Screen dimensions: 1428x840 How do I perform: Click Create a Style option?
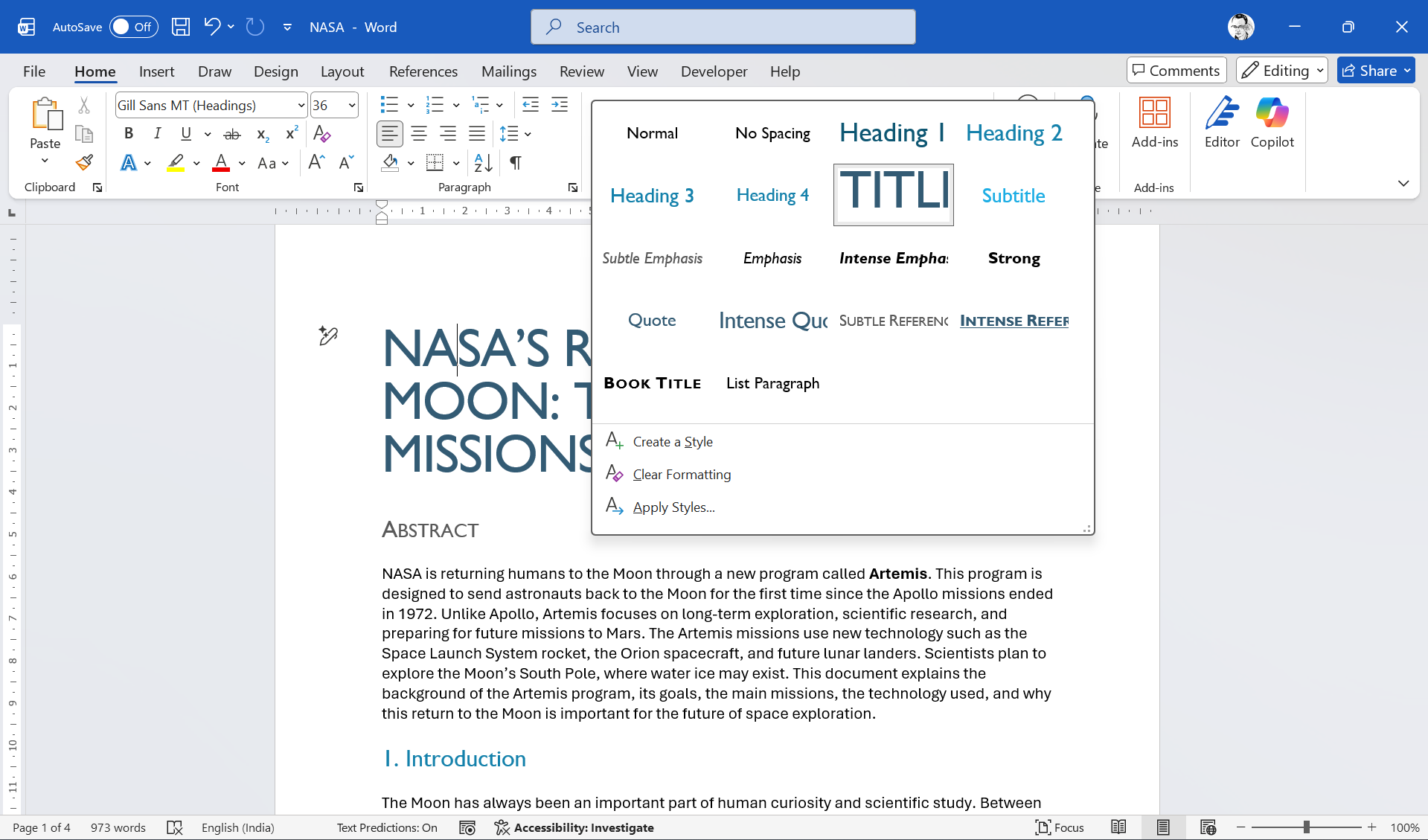[x=673, y=442]
